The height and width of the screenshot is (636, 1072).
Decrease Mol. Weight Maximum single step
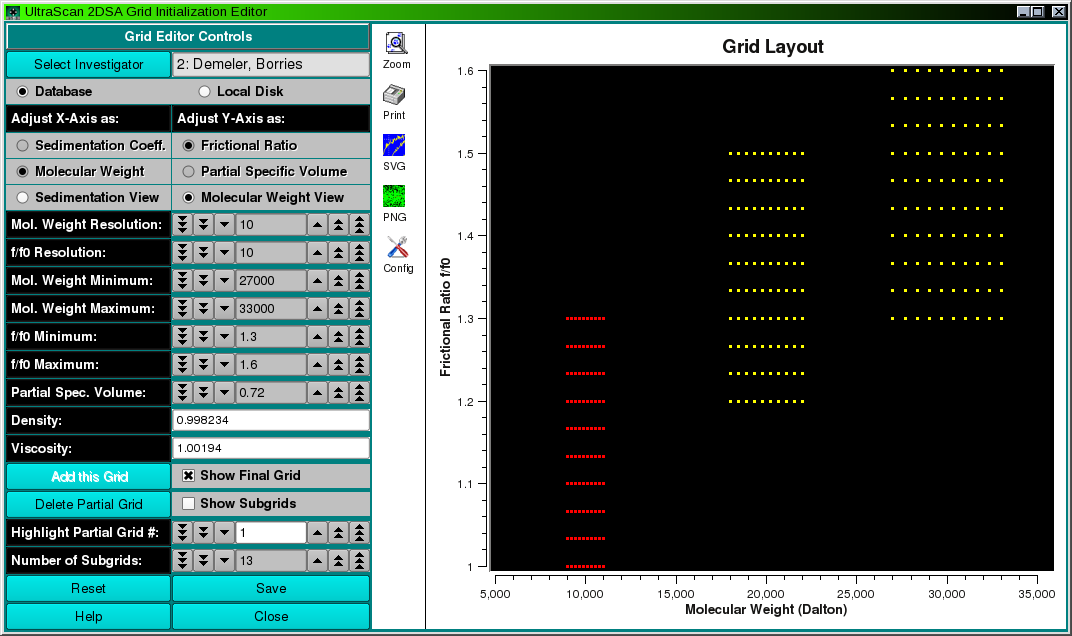[x=224, y=308]
